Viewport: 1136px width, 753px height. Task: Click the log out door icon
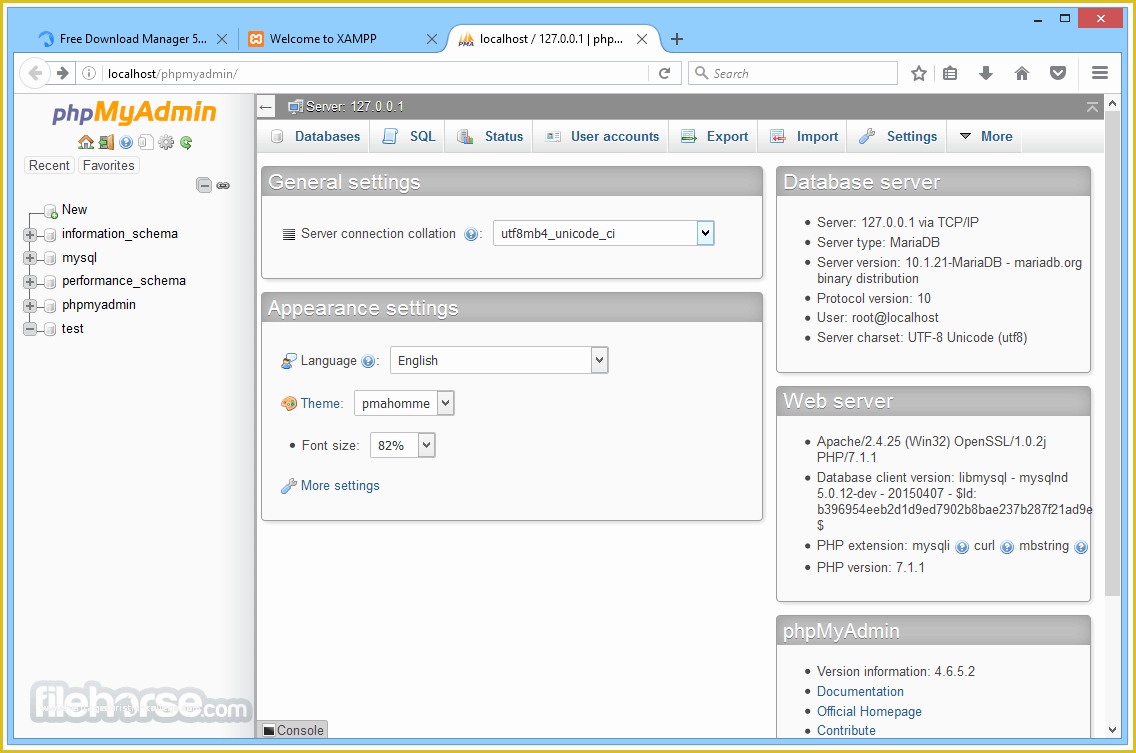pos(106,142)
